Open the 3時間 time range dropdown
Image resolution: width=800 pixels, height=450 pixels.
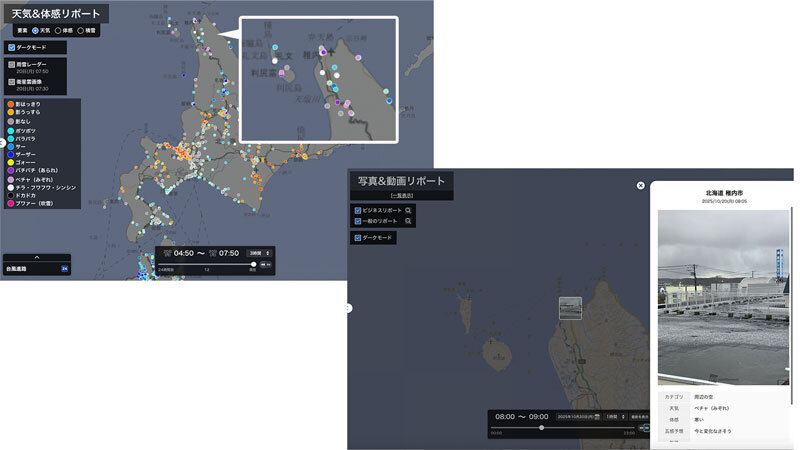tap(259, 253)
